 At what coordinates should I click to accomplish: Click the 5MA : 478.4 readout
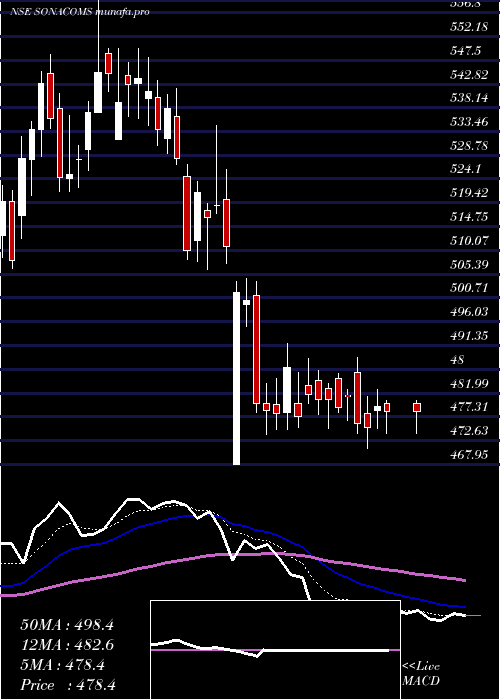62,665
